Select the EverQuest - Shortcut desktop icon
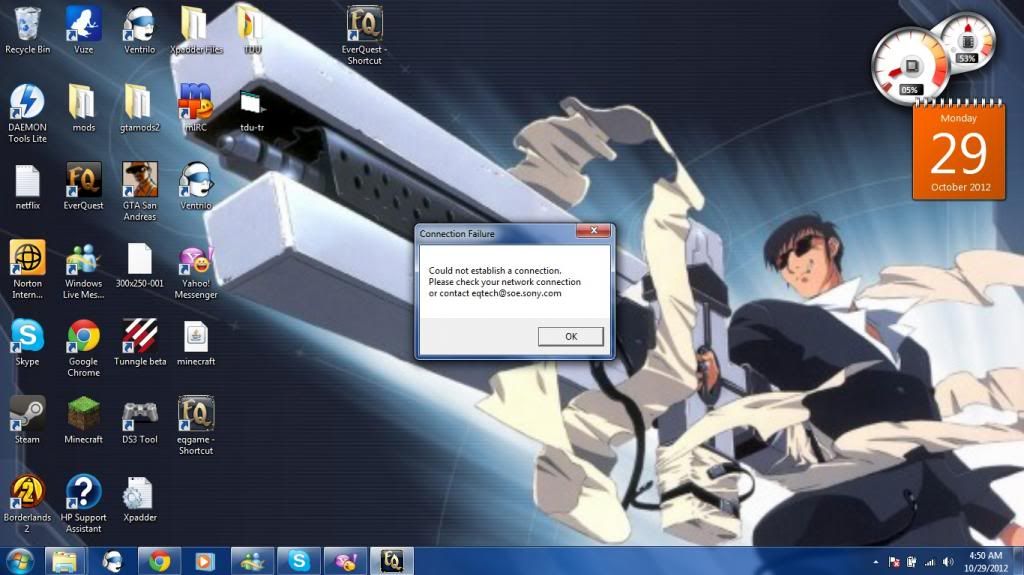 [364, 36]
